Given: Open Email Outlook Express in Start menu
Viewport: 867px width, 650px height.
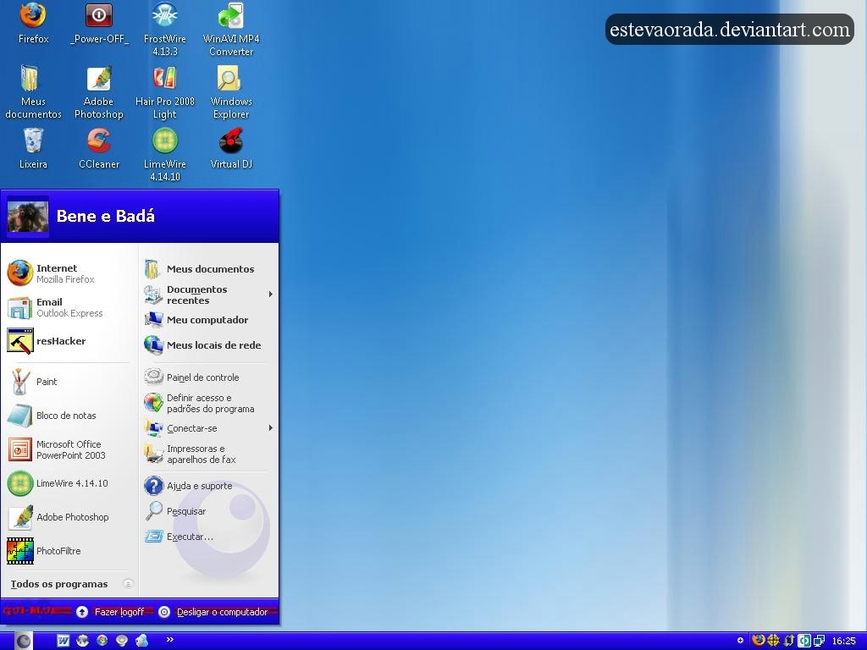Looking at the screenshot, I should (x=69, y=307).
